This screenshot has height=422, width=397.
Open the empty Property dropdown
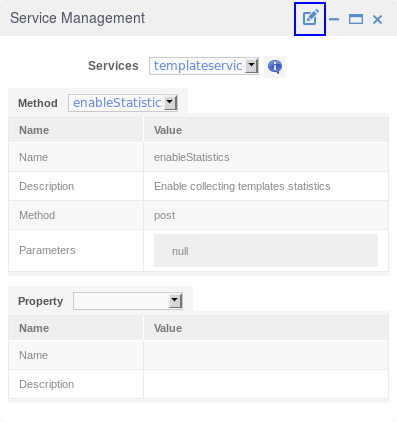(128, 301)
